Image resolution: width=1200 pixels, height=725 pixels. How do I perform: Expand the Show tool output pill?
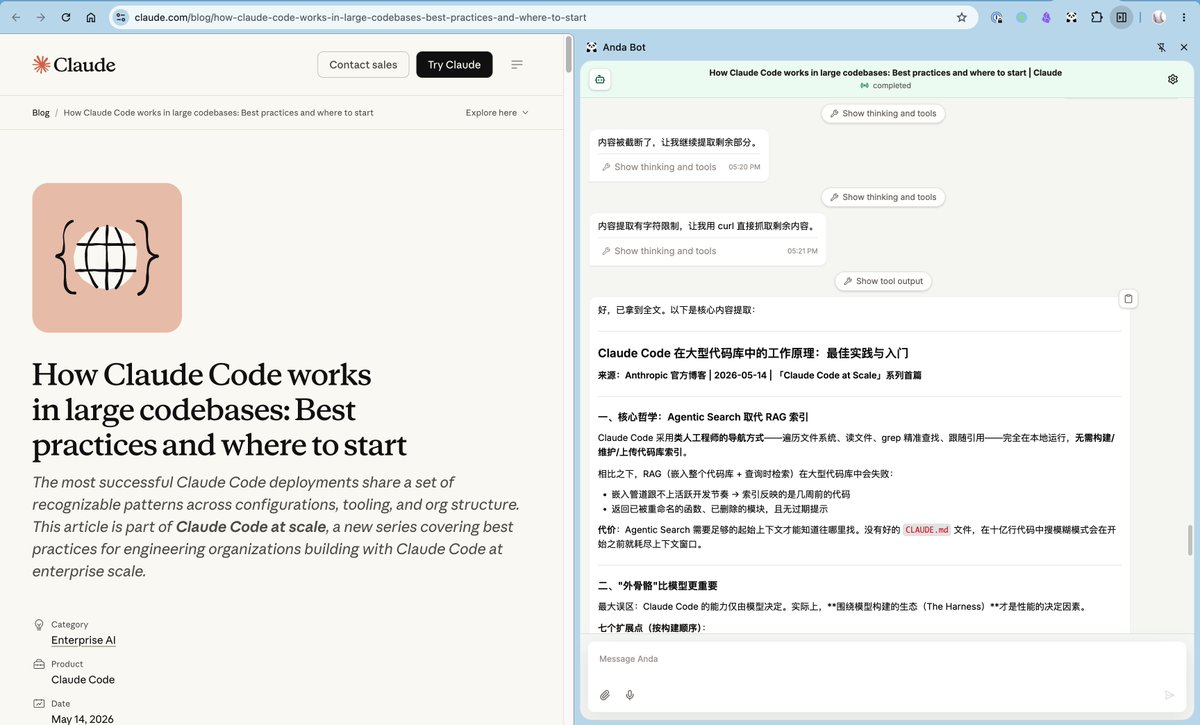883,281
